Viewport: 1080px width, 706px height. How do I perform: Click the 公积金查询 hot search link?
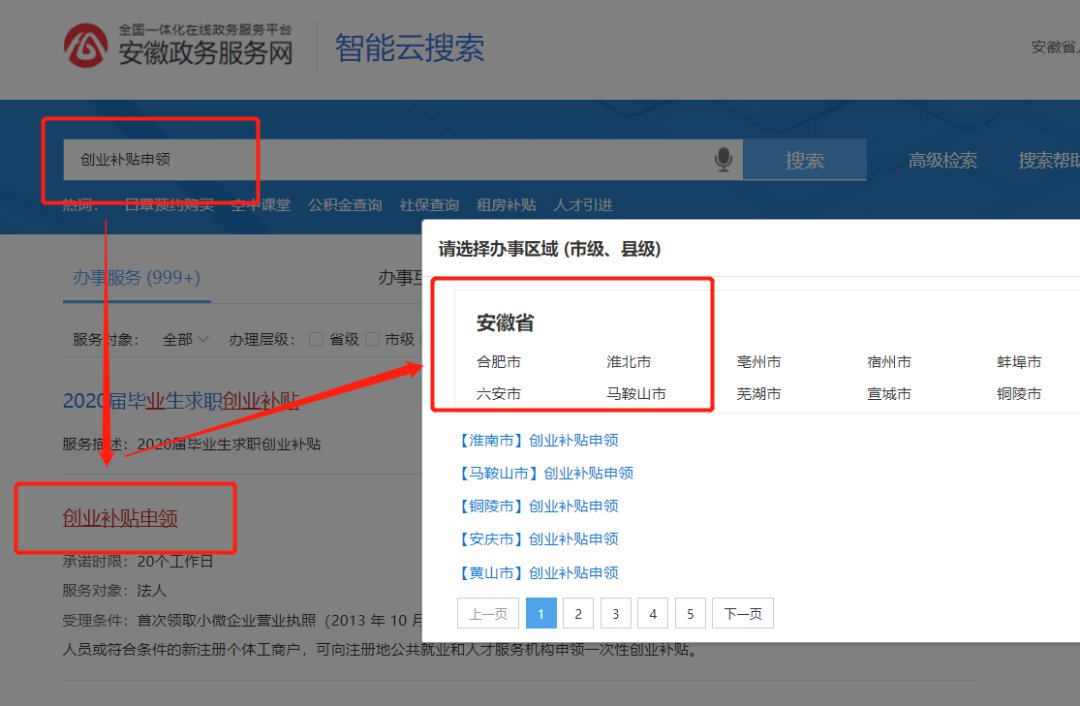tap(345, 205)
